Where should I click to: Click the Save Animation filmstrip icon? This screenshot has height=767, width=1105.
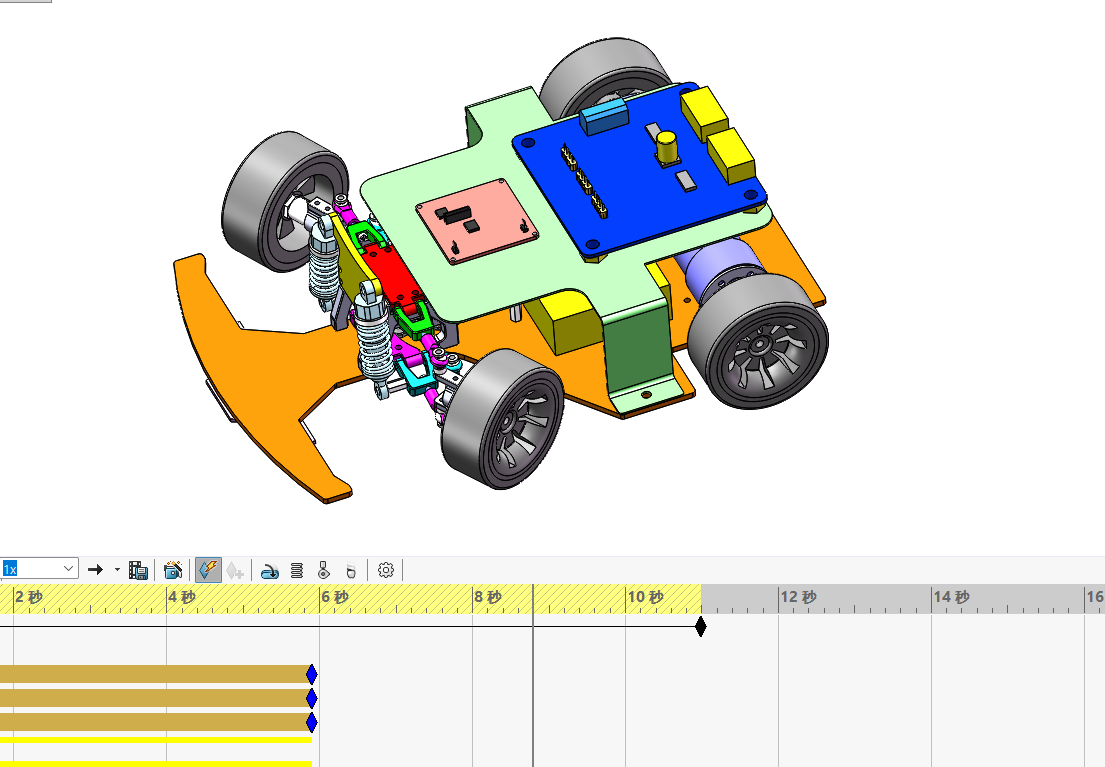pos(139,570)
